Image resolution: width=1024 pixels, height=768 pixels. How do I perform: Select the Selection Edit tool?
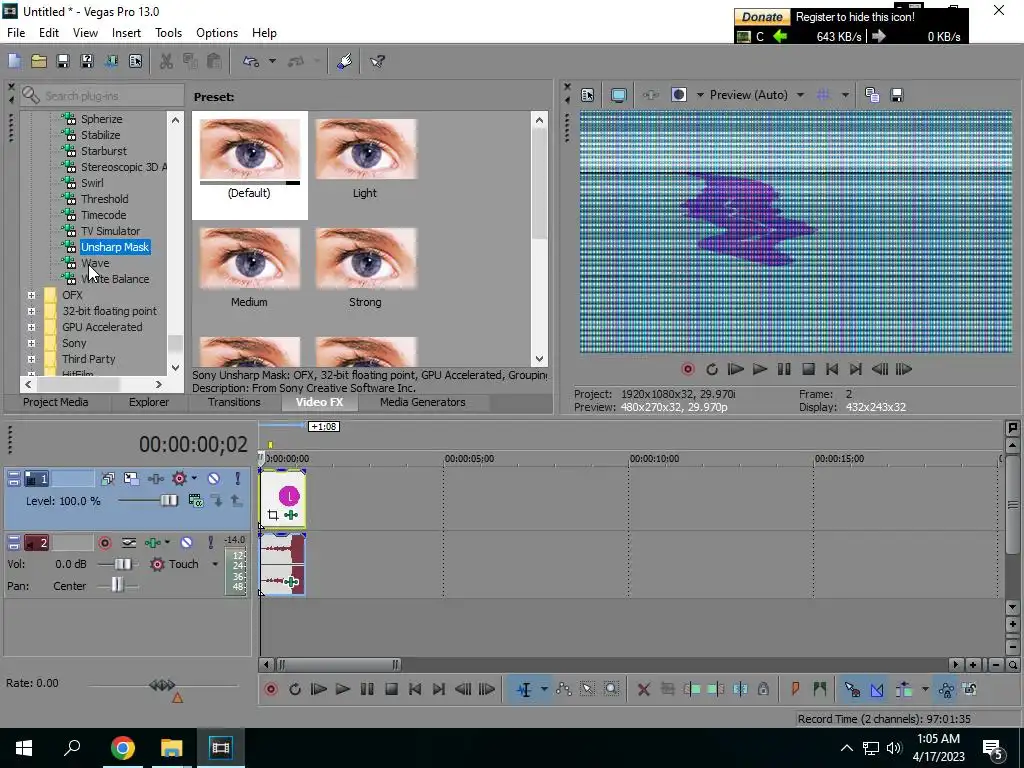[587, 690]
